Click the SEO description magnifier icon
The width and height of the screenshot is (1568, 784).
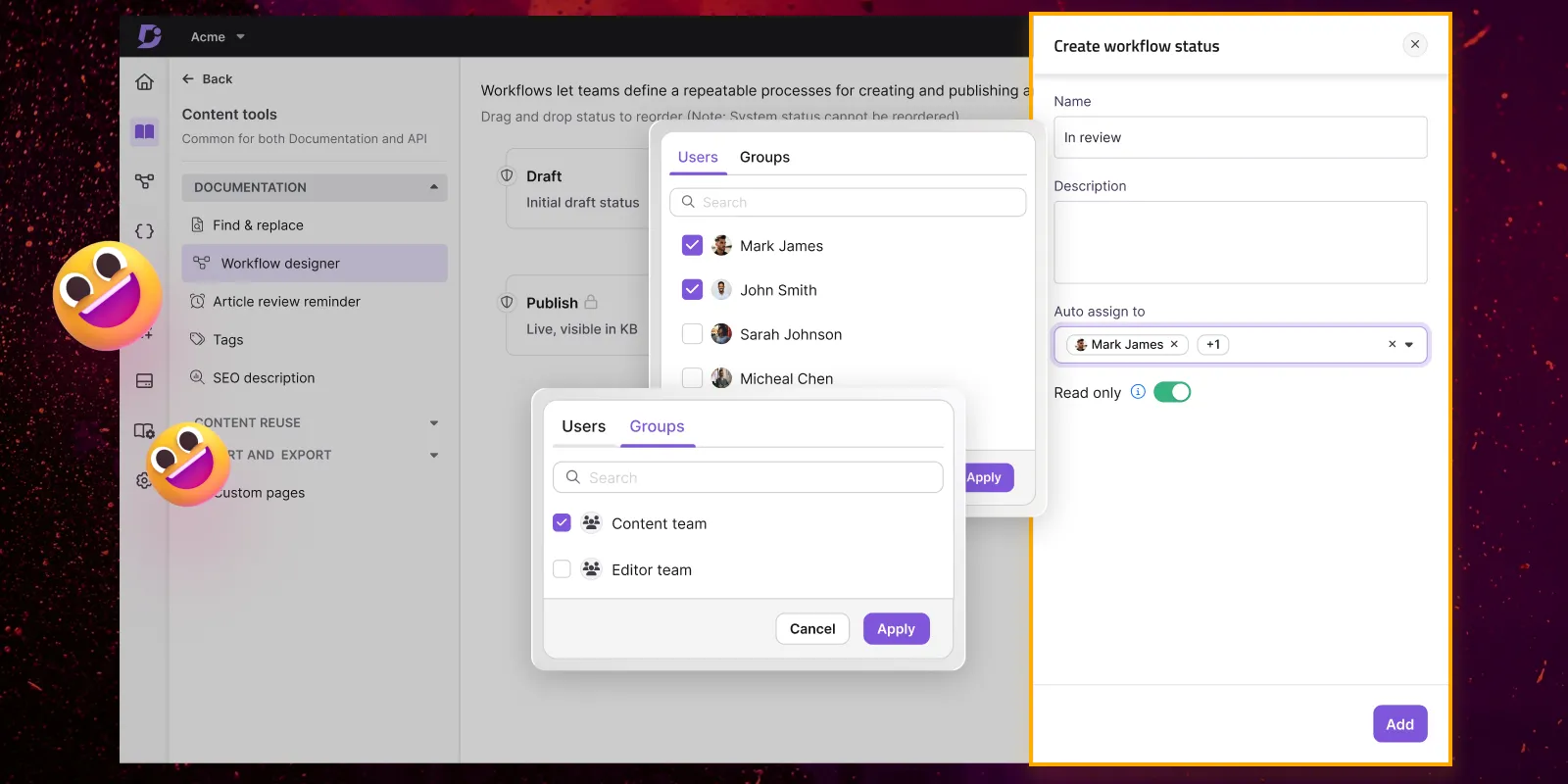coord(197,377)
